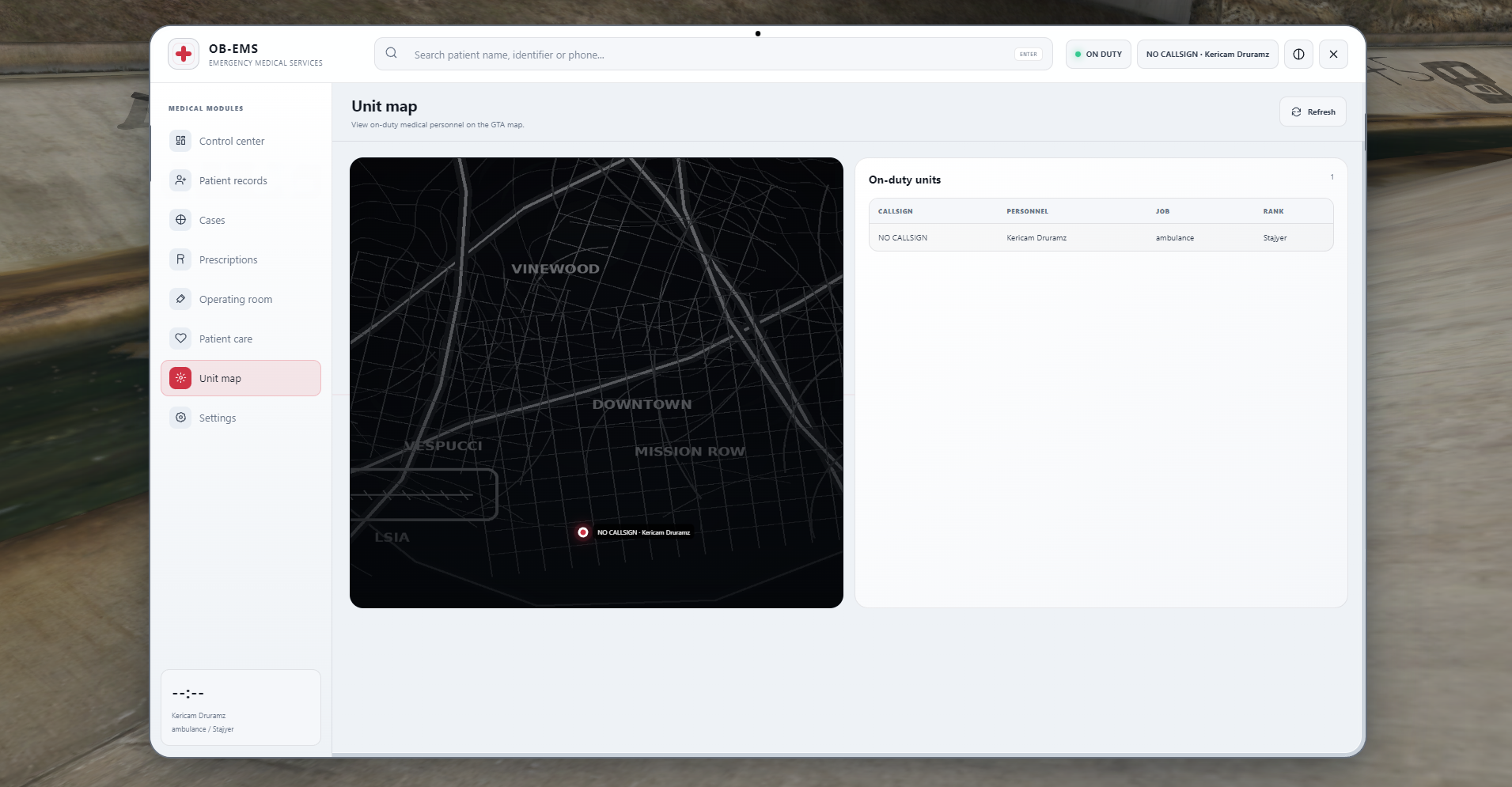
Task: Refresh the unit map
Action: [1313, 112]
